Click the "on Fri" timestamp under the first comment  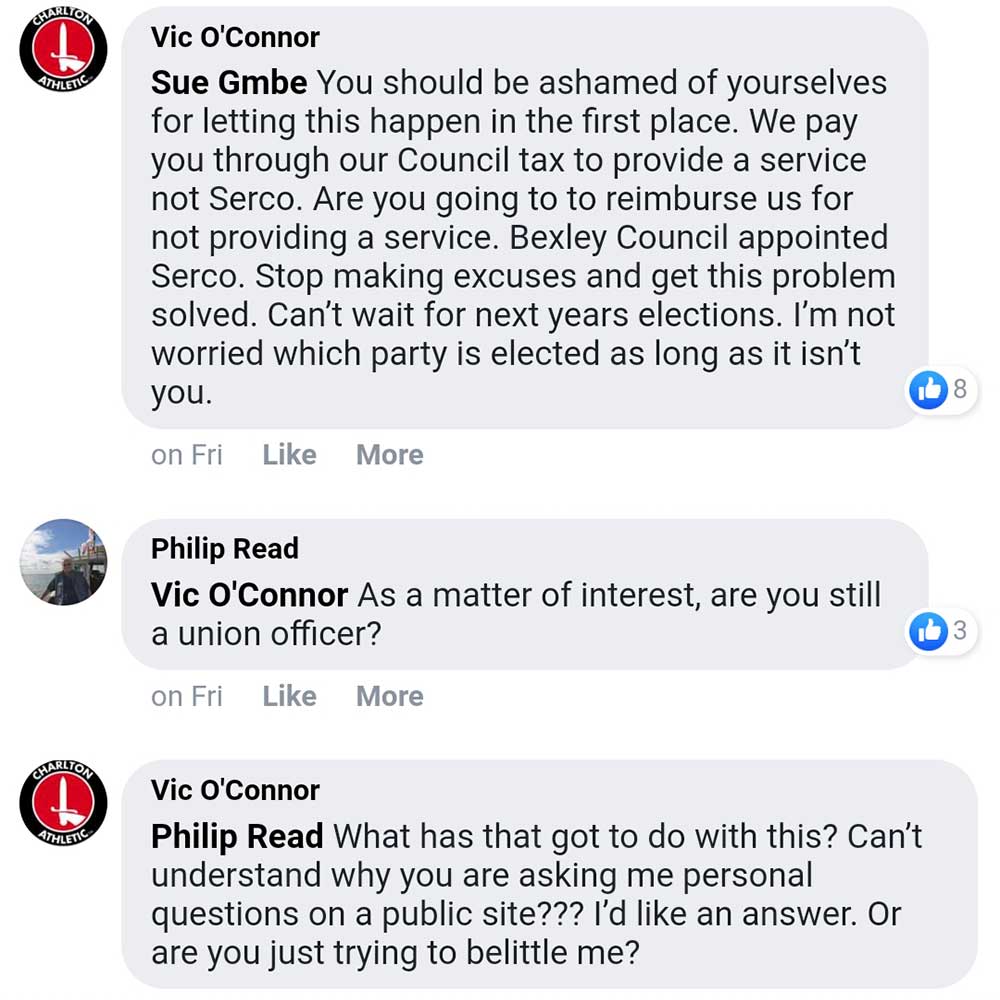click(x=186, y=455)
